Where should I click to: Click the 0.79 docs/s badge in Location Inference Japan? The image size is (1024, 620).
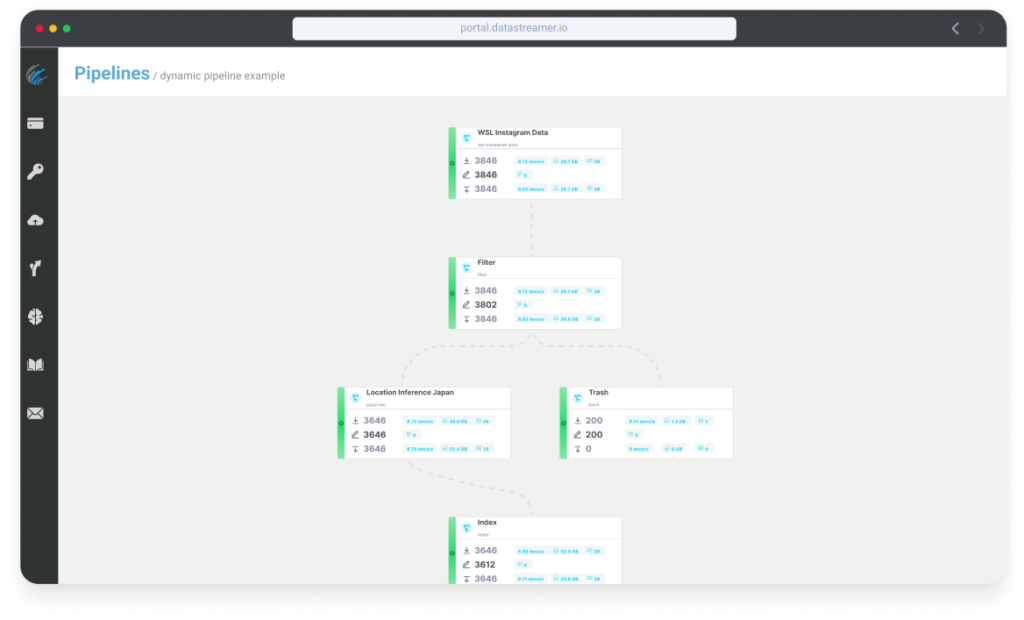[420, 449]
